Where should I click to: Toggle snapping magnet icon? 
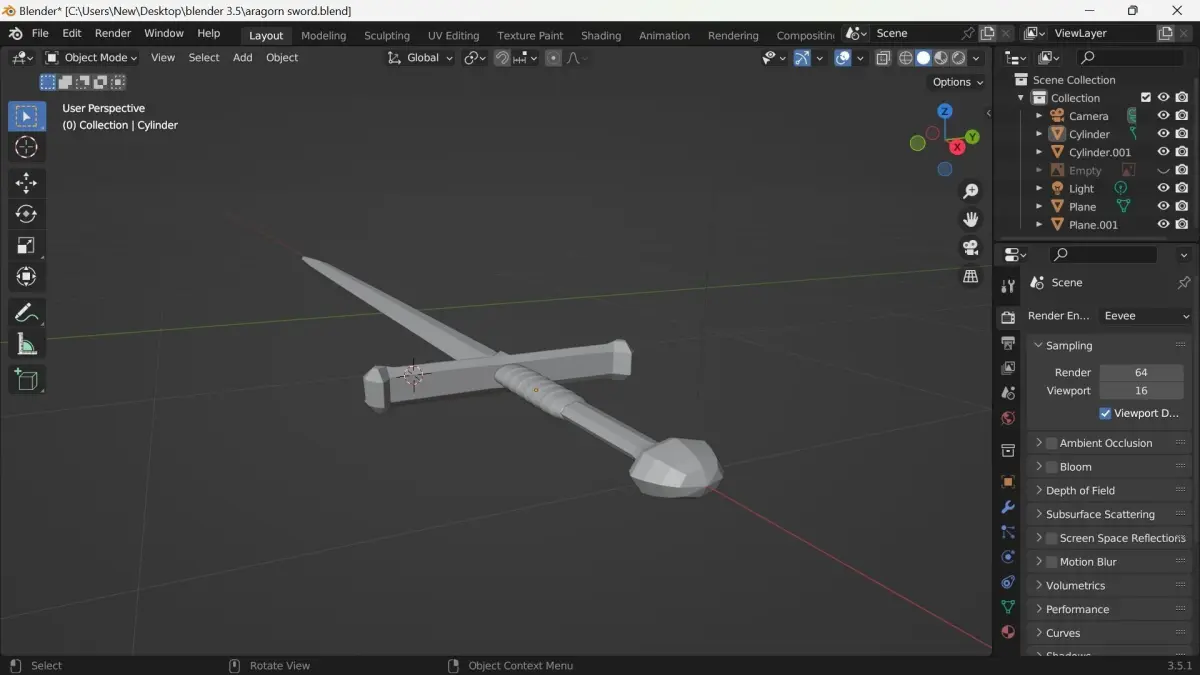(x=502, y=58)
